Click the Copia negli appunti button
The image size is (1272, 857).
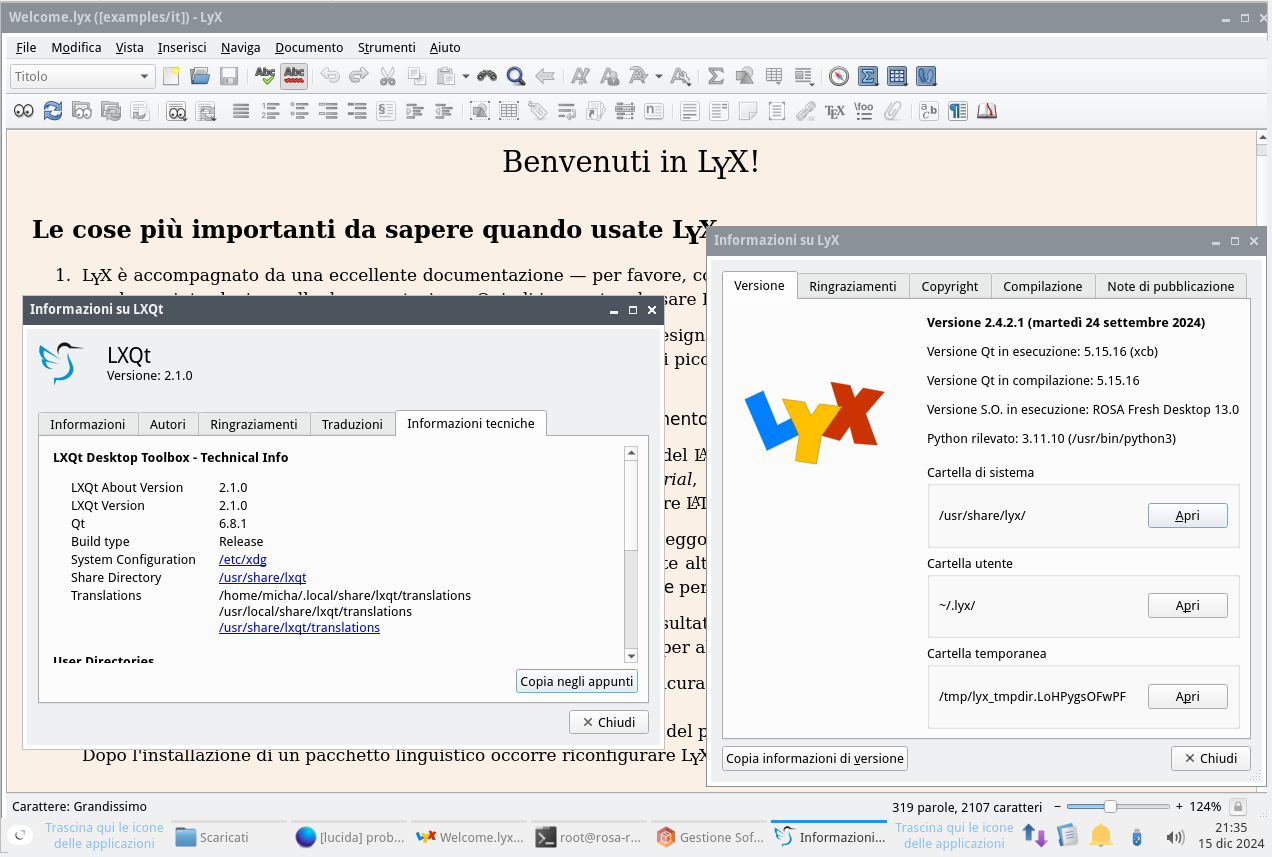pos(577,681)
